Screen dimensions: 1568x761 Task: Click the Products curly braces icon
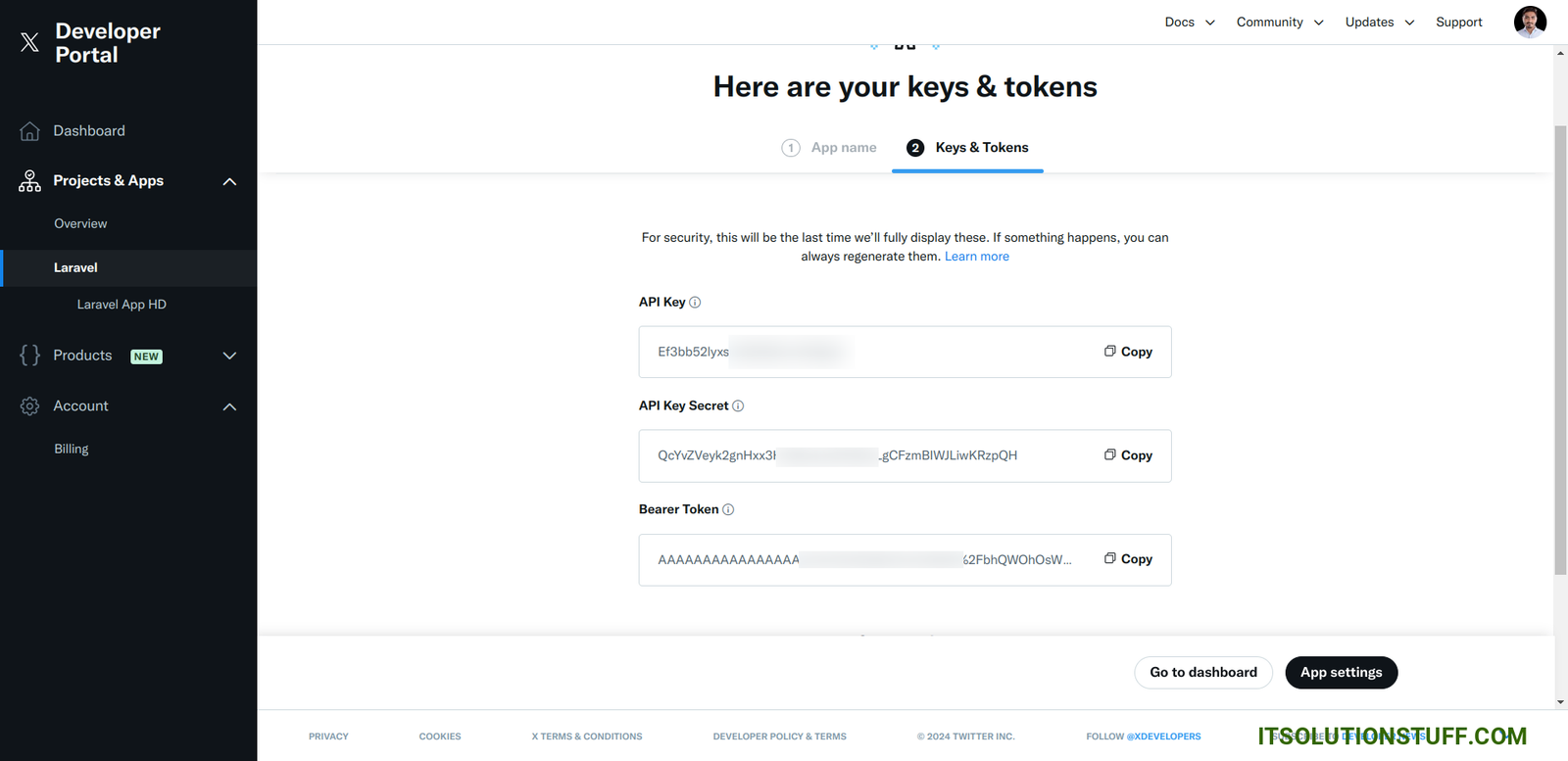tap(30, 356)
